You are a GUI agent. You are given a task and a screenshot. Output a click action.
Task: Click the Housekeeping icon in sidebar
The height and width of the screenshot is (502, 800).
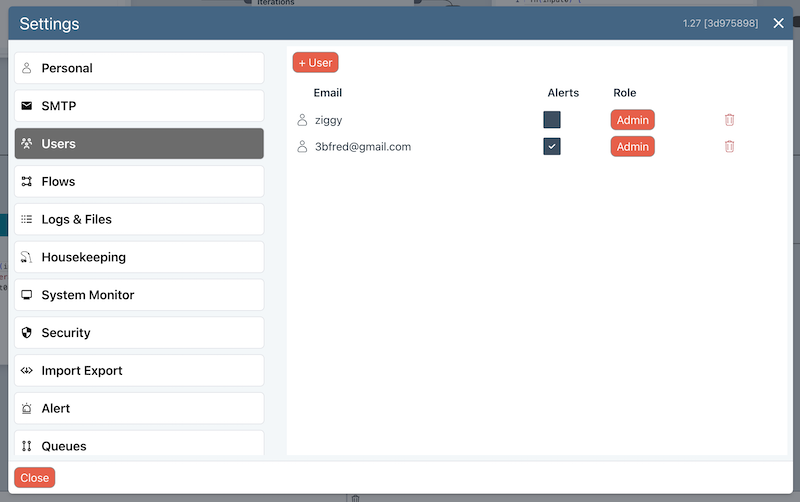[x=27, y=258]
